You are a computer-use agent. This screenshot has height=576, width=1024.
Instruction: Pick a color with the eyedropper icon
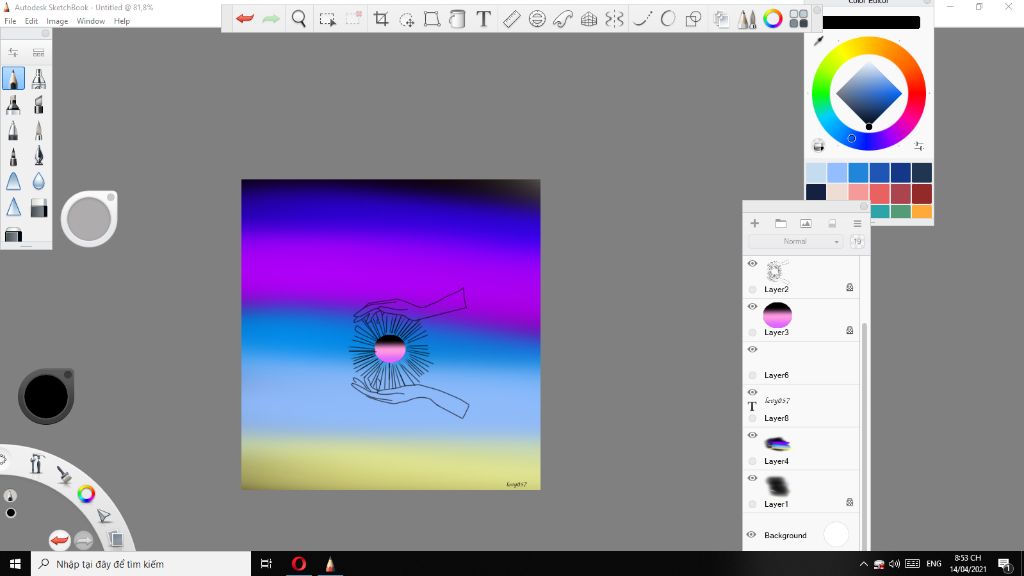818,41
